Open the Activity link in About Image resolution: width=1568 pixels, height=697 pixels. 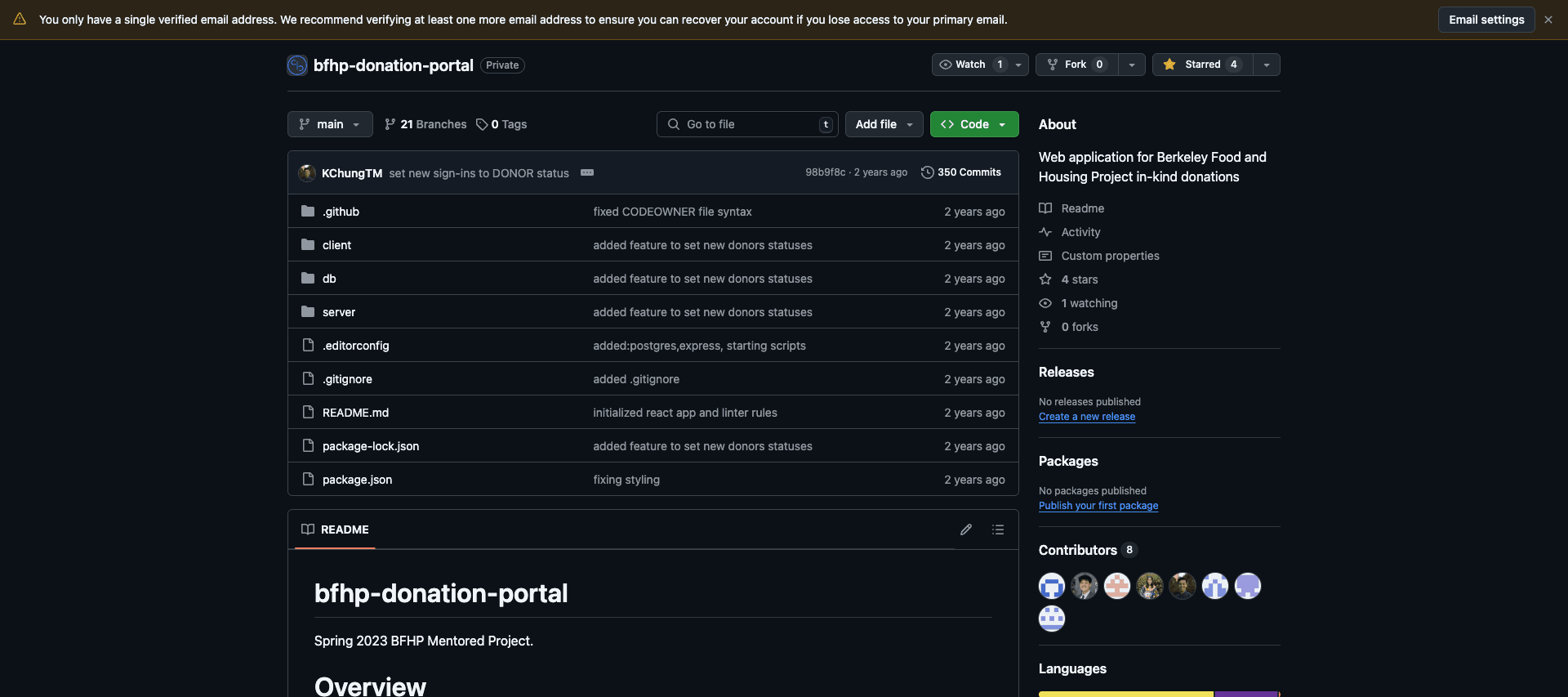1080,232
